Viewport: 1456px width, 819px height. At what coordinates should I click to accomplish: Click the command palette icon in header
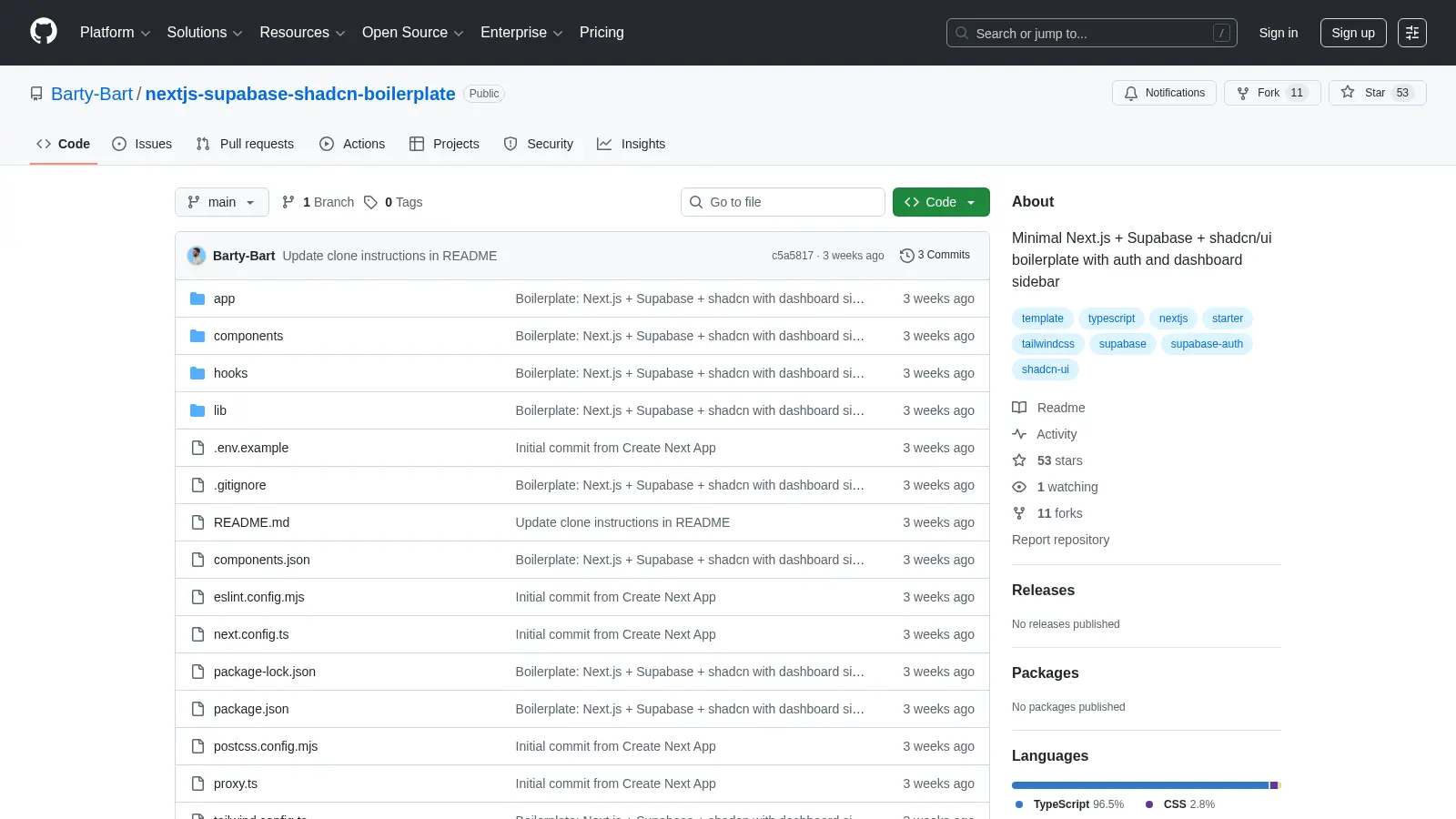[x=1412, y=33]
